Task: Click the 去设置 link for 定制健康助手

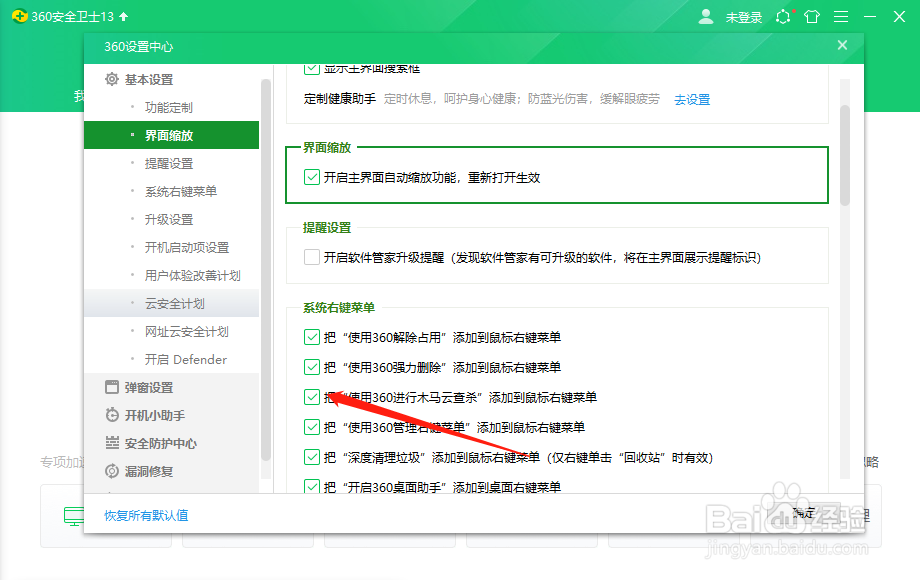Action: pyautogui.click(x=692, y=100)
